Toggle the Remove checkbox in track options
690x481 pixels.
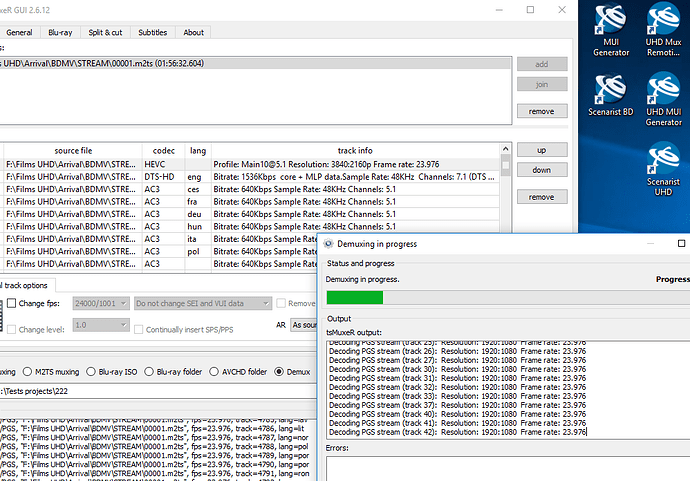281,303
